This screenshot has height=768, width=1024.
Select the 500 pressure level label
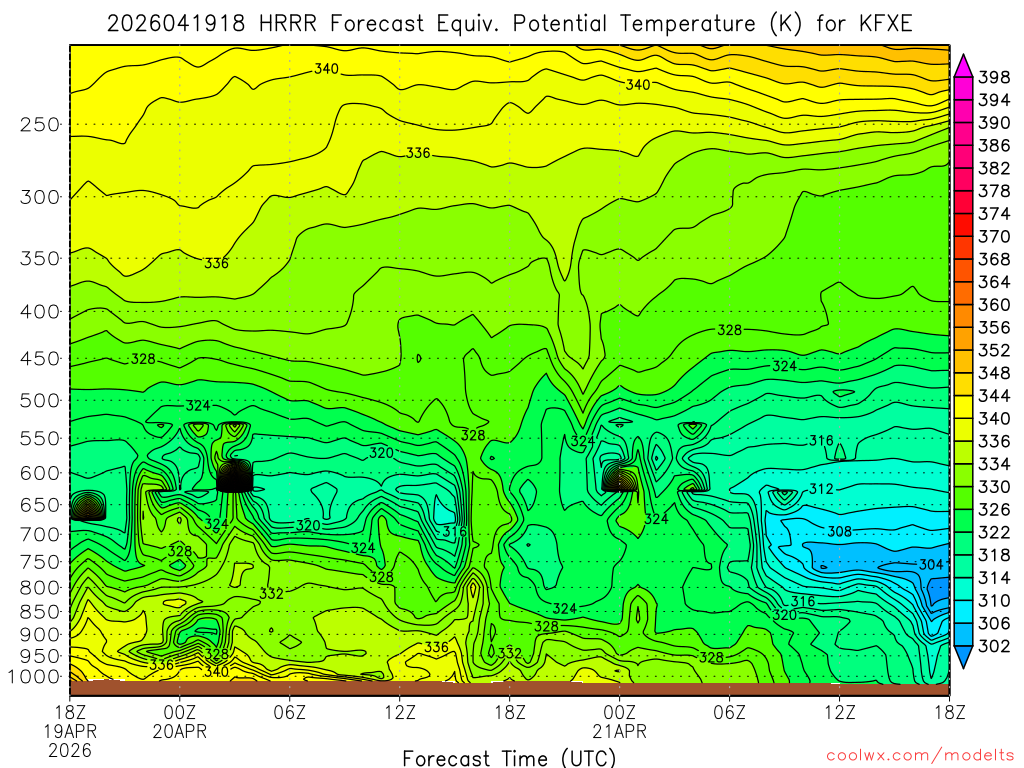point(40,400)
